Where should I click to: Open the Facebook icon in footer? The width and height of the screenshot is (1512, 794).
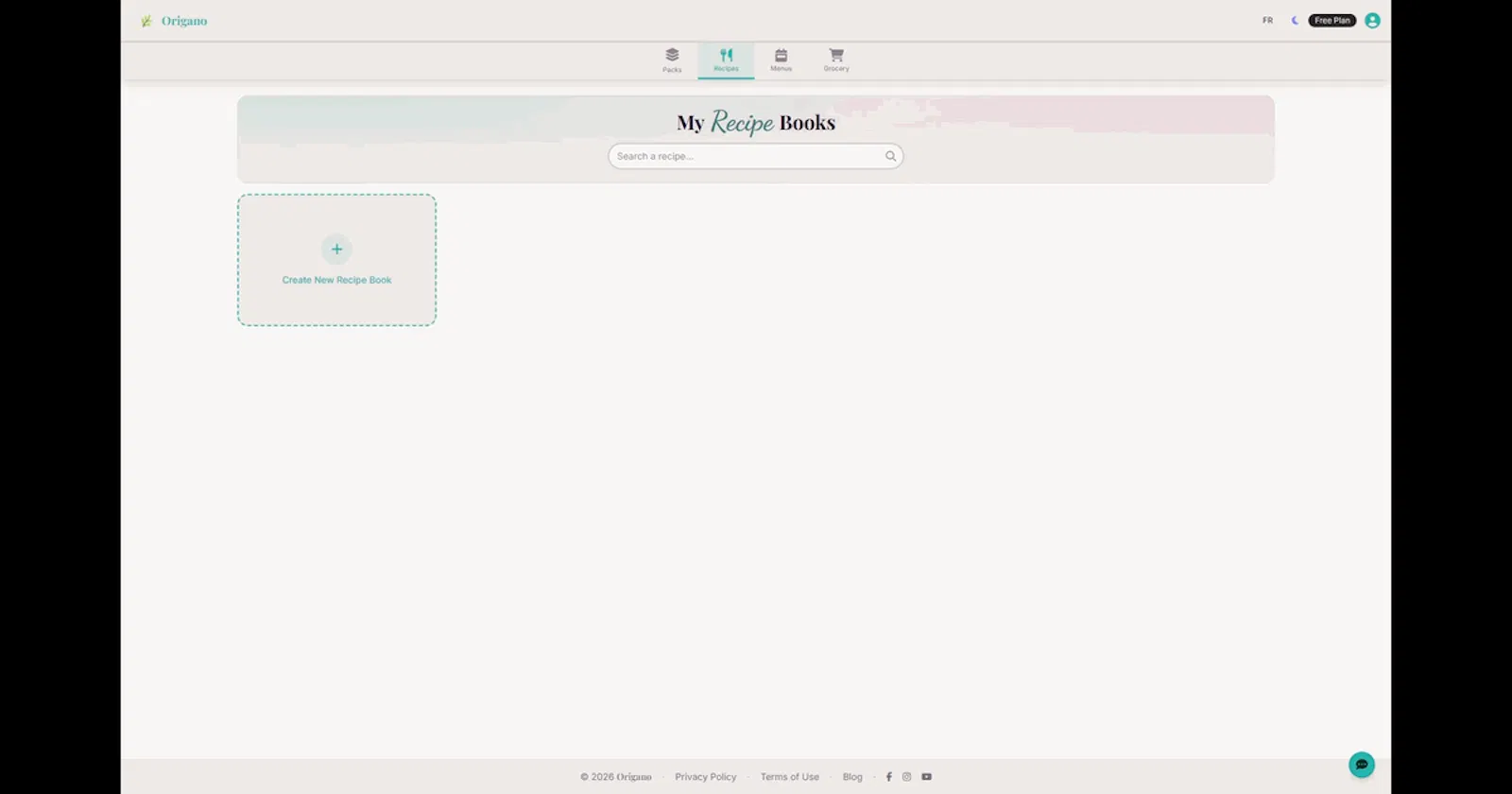coord(888,777)
